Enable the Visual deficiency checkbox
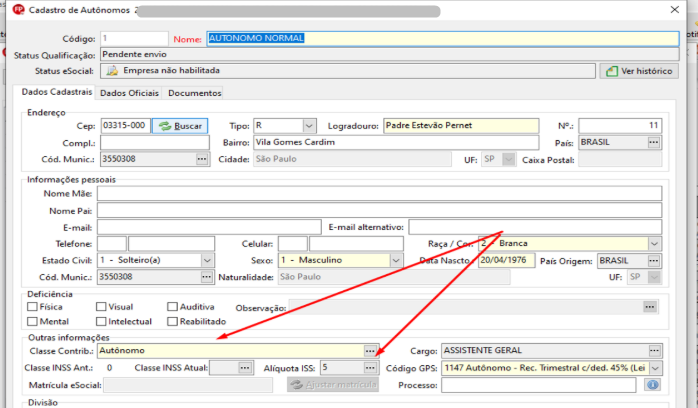This screenshot has height=408, width=698. tap(101, 307)
